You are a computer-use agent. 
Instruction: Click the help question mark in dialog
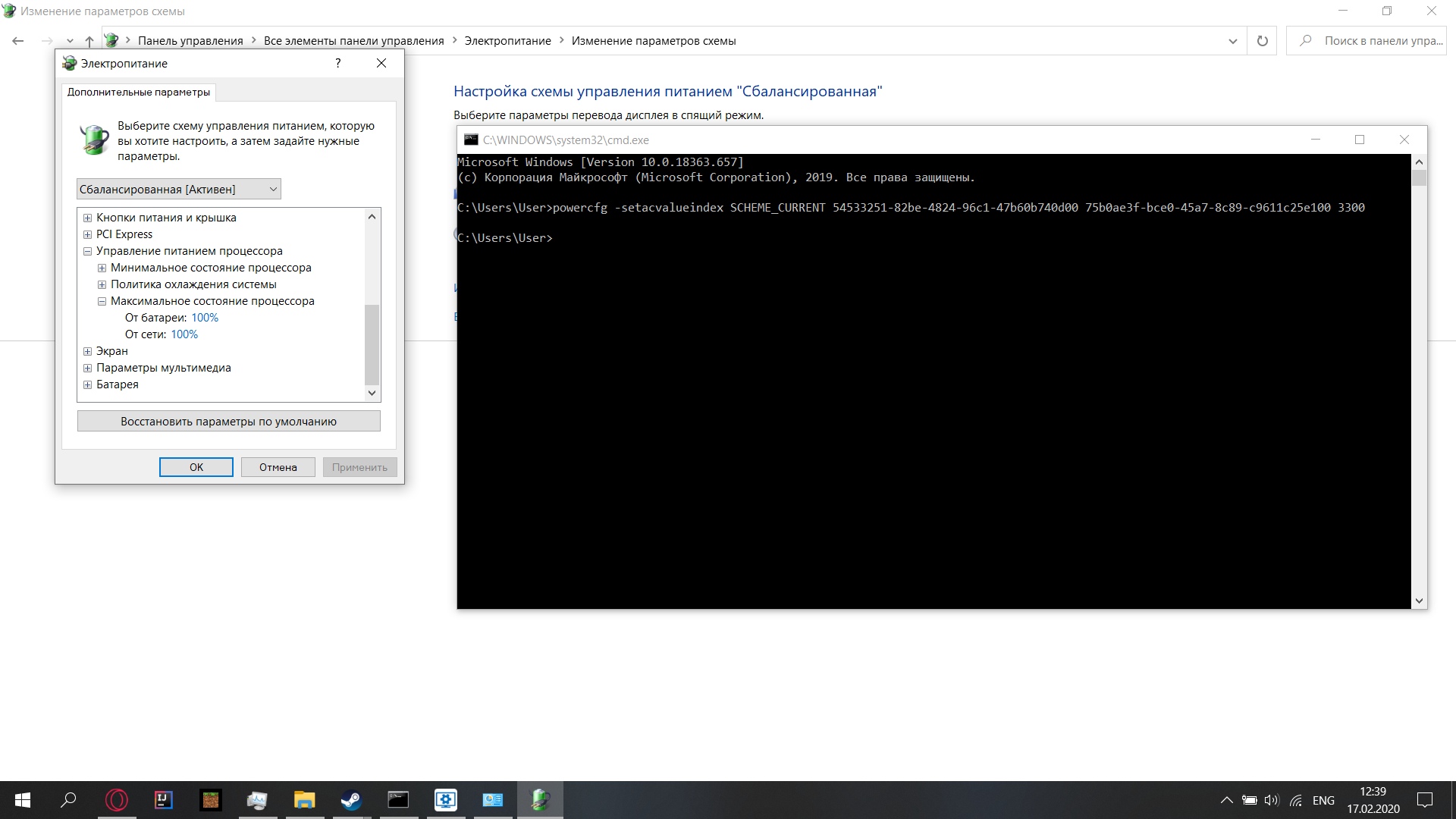tap(338, 63)
